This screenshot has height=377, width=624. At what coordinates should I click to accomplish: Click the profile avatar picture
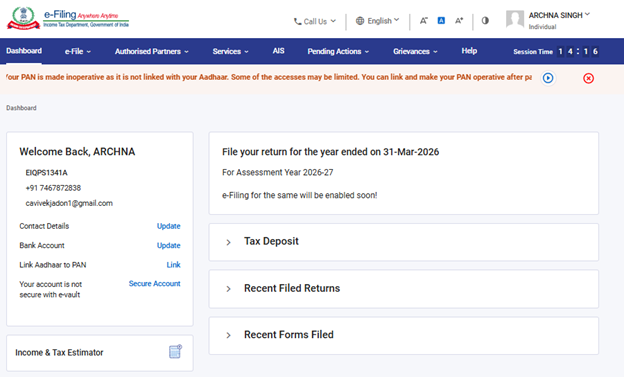tap(515, 19)
